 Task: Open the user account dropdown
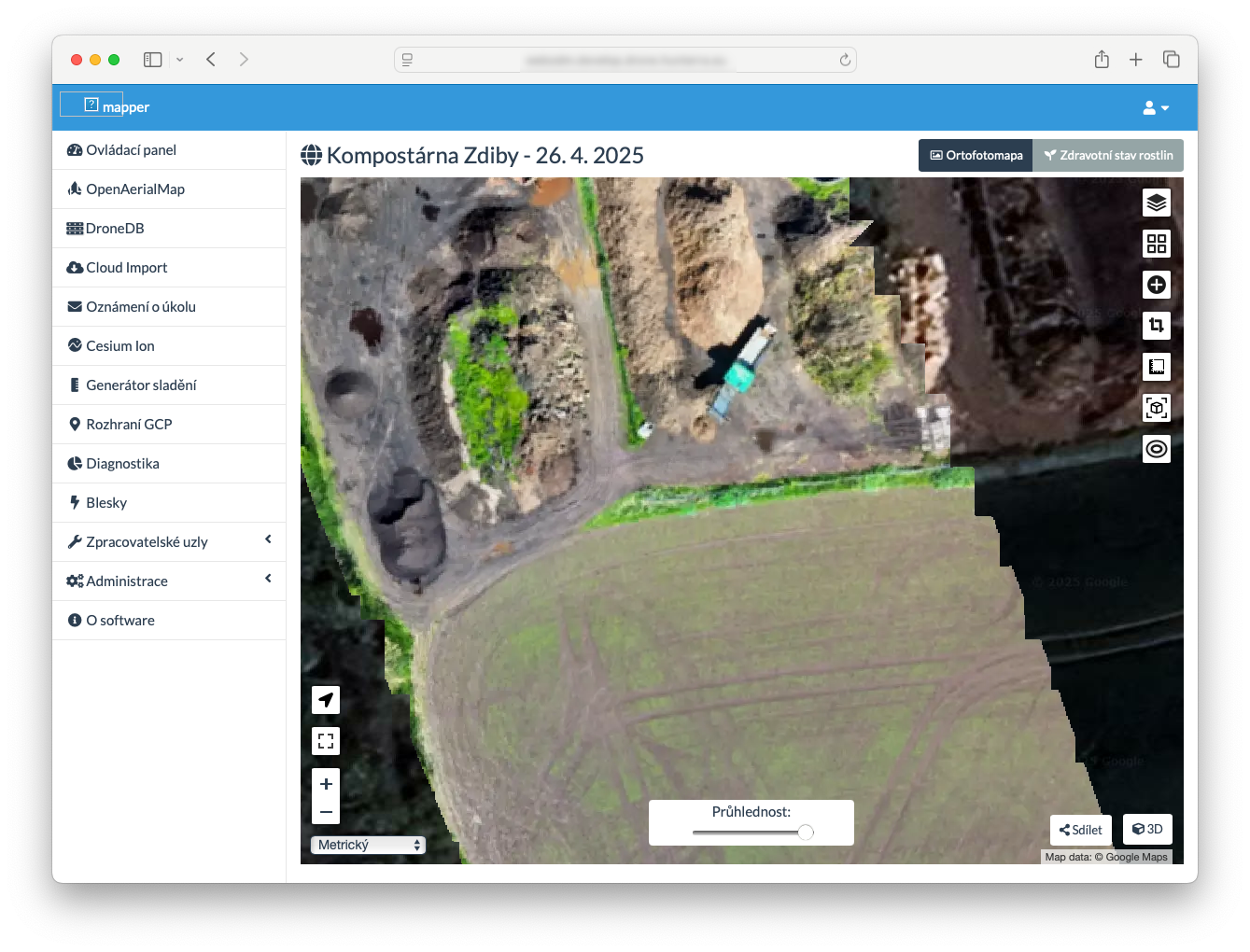coord(1155,108)
